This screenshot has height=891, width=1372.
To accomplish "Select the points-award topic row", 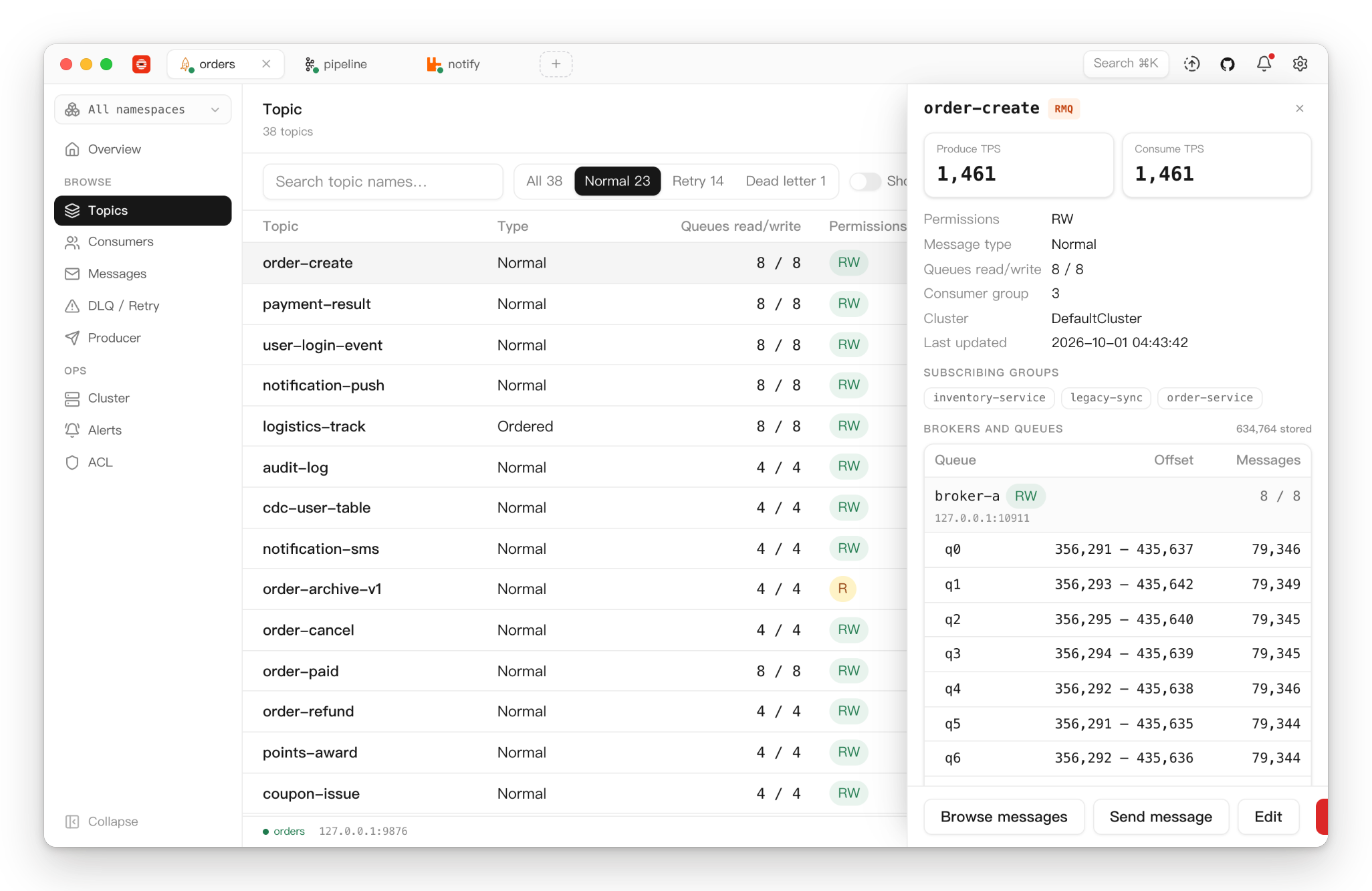I will coord(575,753).
